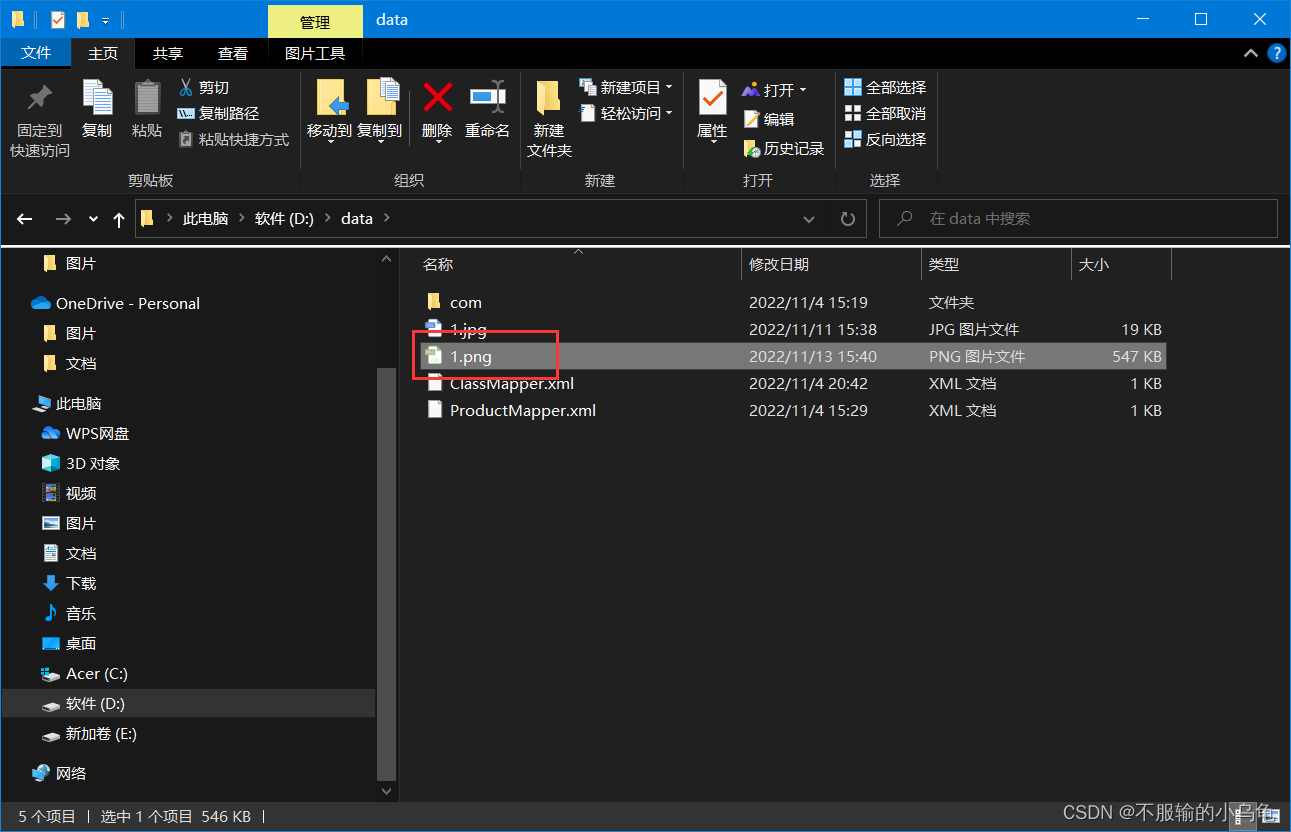Viewport: 1291px width, 832px height.
Task: Copy path with 复制路径
Action: [x=218, y=114]
